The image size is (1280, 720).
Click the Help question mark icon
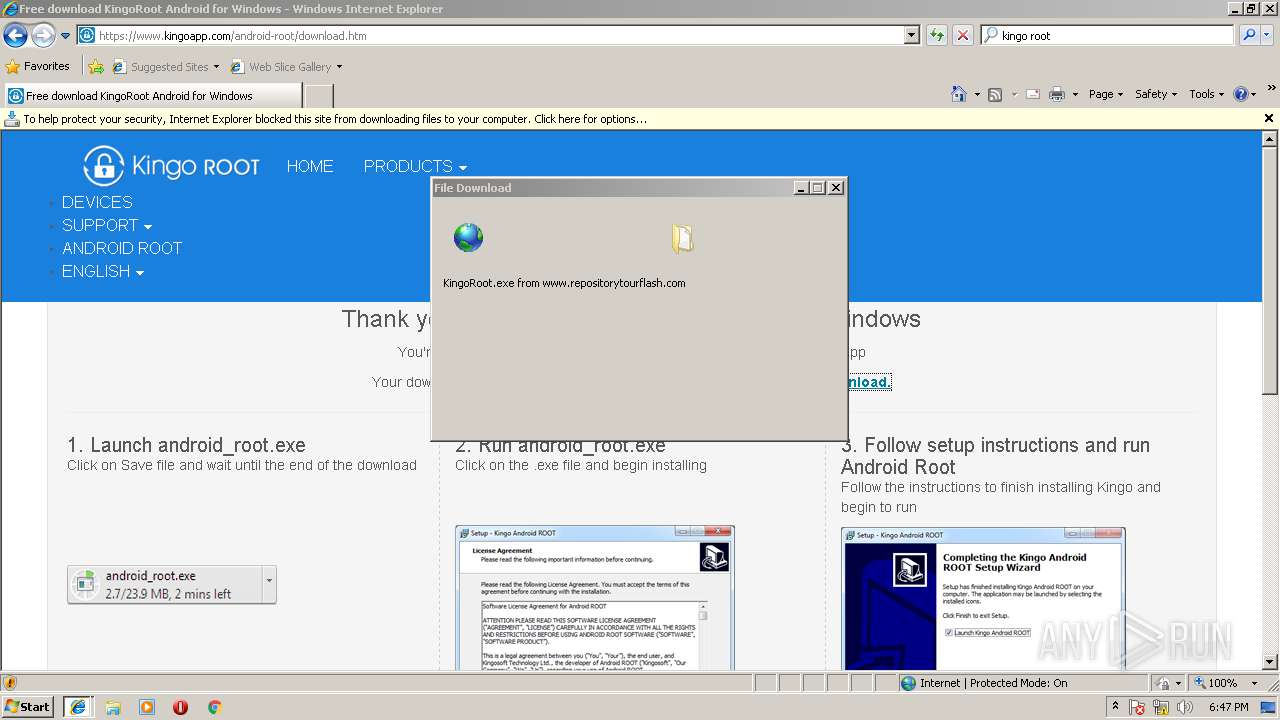pyautogui.click(x=1241, y=94)
